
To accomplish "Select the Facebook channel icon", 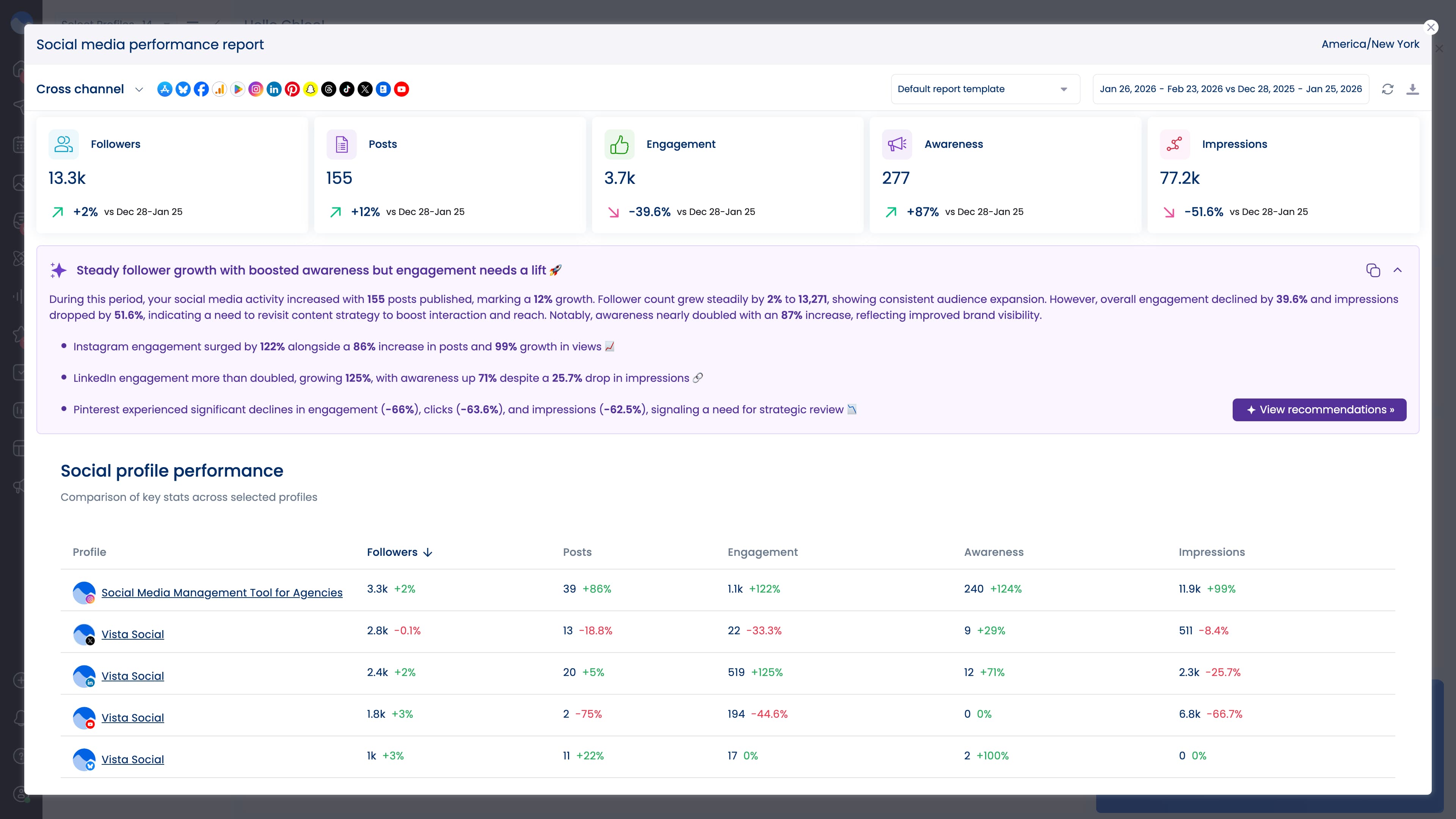I will pos(201,89).
